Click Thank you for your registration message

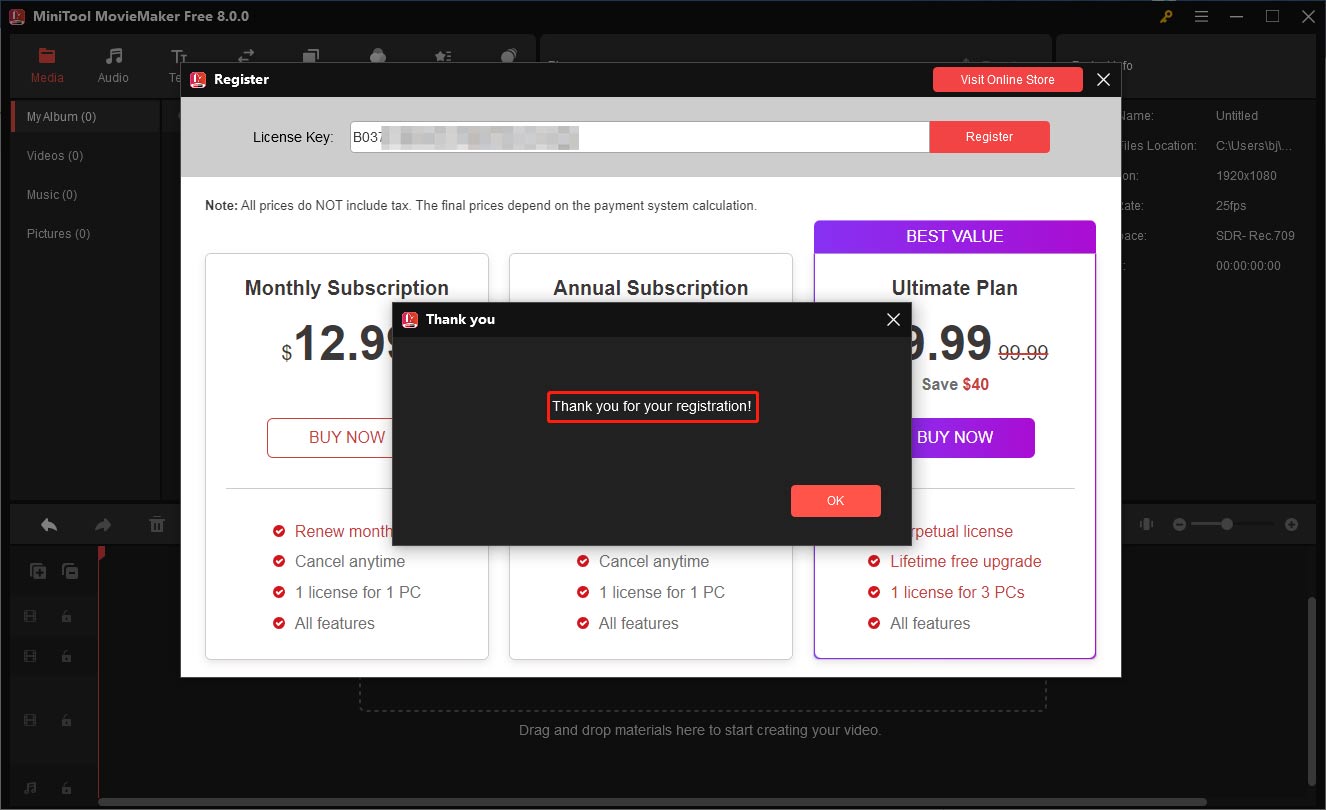point(652,407)
